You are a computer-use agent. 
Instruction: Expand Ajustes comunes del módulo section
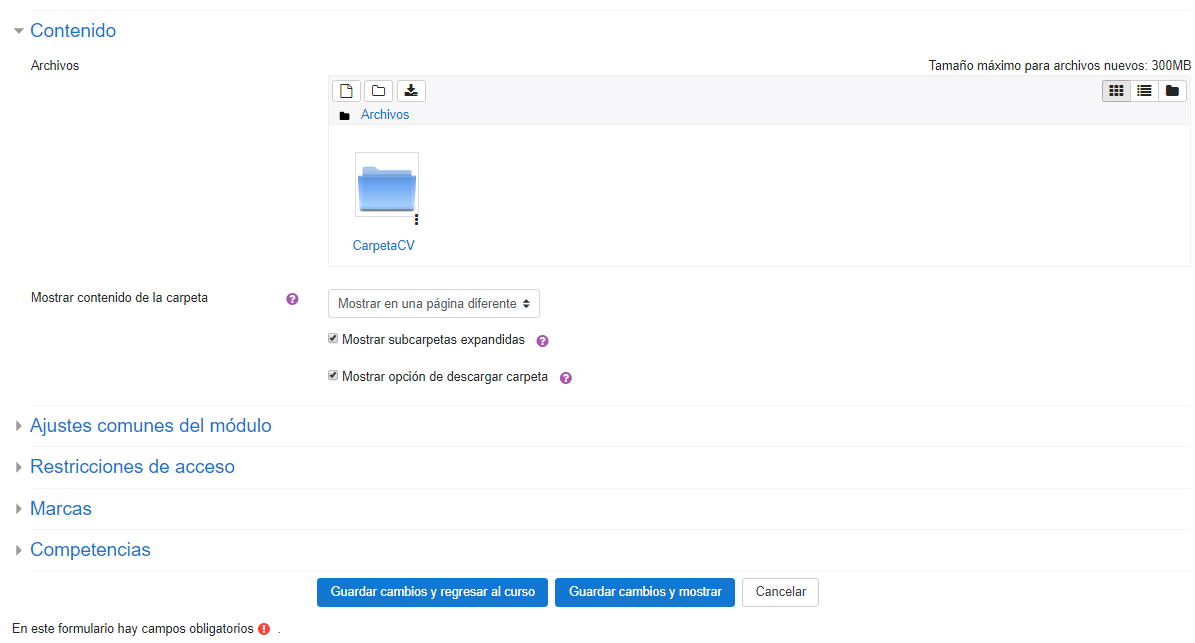pyautogui.click(x=150, y=426)
